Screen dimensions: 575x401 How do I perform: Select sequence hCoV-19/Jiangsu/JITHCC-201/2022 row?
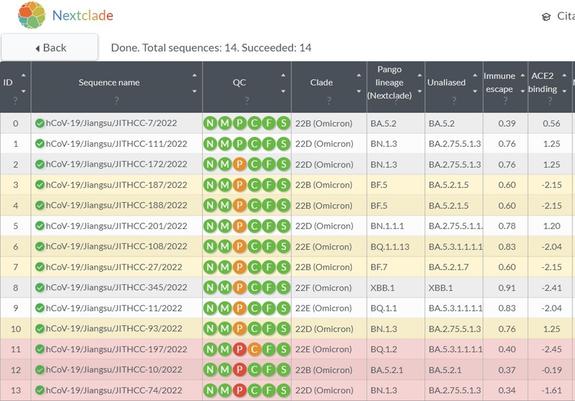click(x=288, y=226)
